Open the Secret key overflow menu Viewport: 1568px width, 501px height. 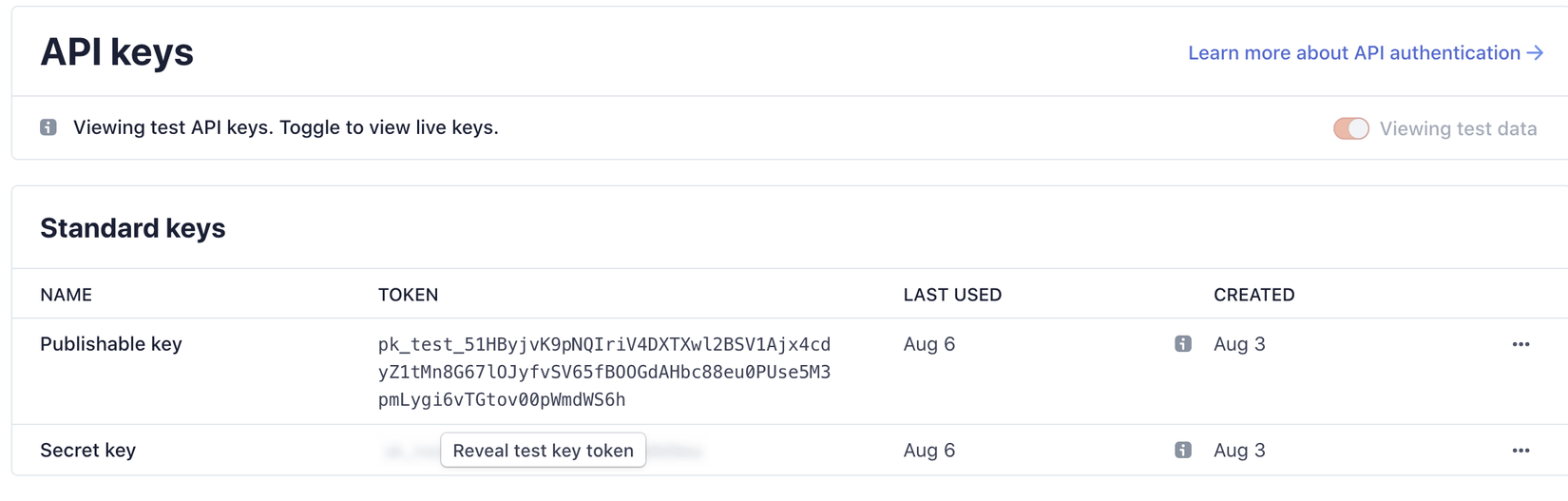tap(1520, 450)
